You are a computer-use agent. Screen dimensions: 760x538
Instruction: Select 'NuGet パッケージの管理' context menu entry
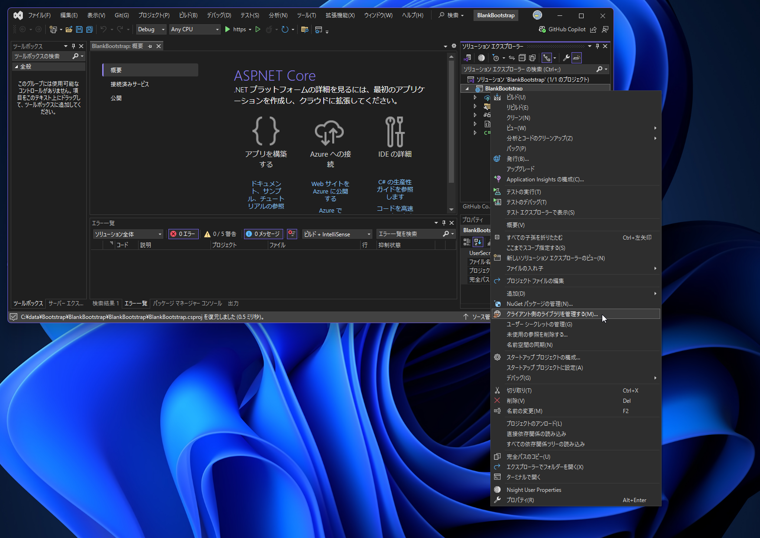click(x=576, y=304)
